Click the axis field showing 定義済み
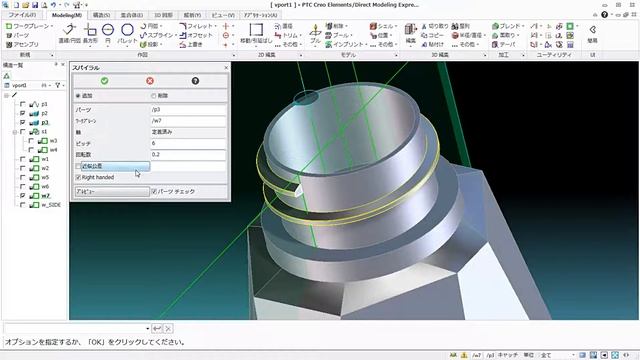The height and width of the screenshot is (360, 640). [x=188, y=132]
